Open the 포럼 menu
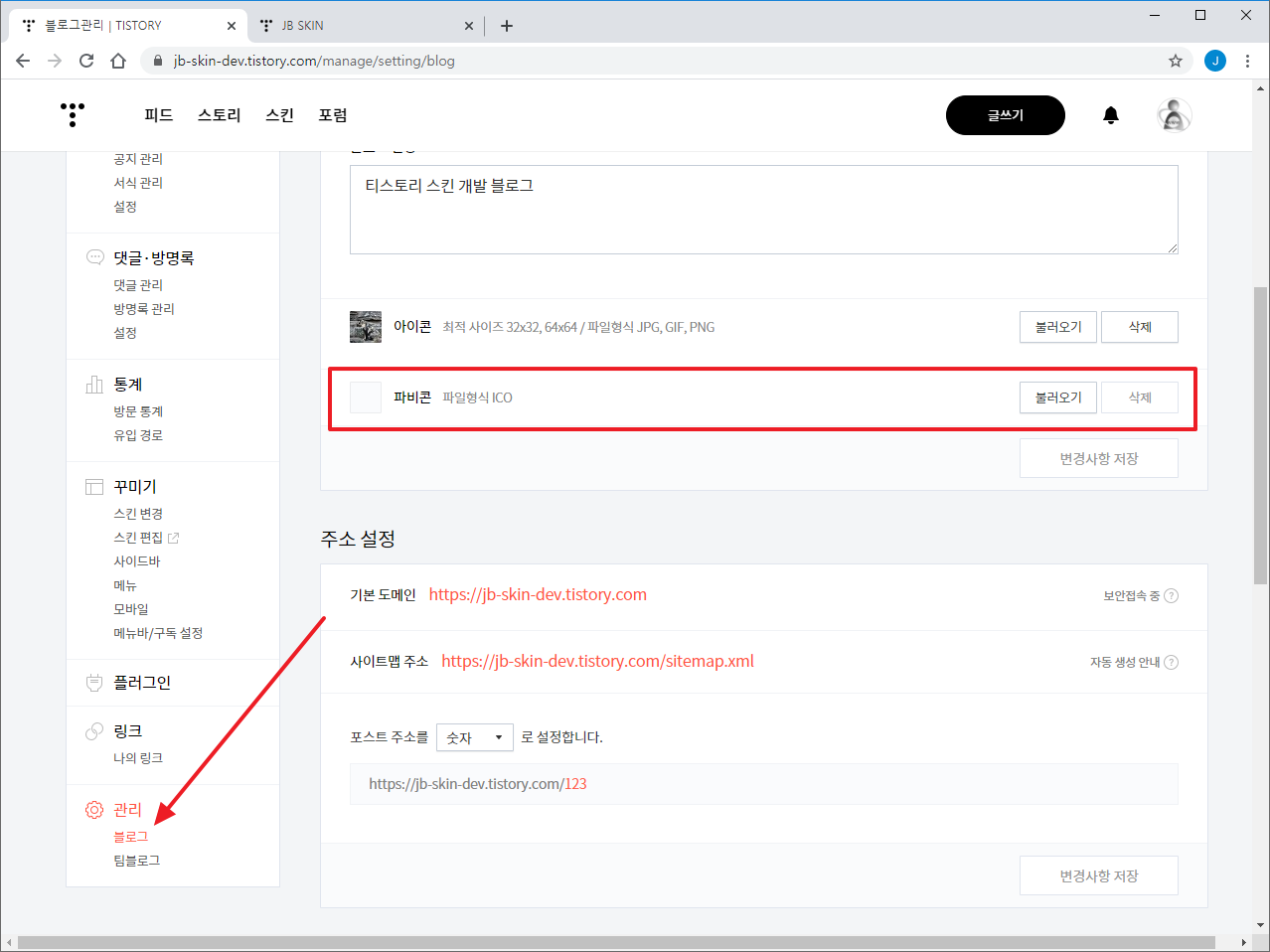 click(333, 115)
